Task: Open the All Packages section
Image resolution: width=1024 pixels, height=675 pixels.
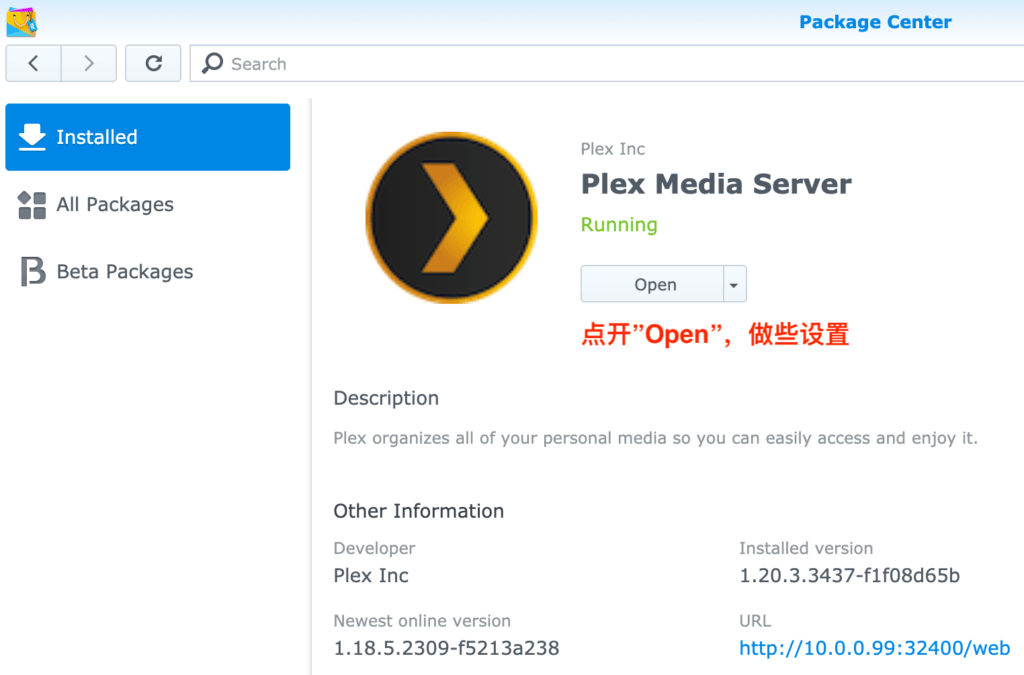Action: [x=148, y=205]
